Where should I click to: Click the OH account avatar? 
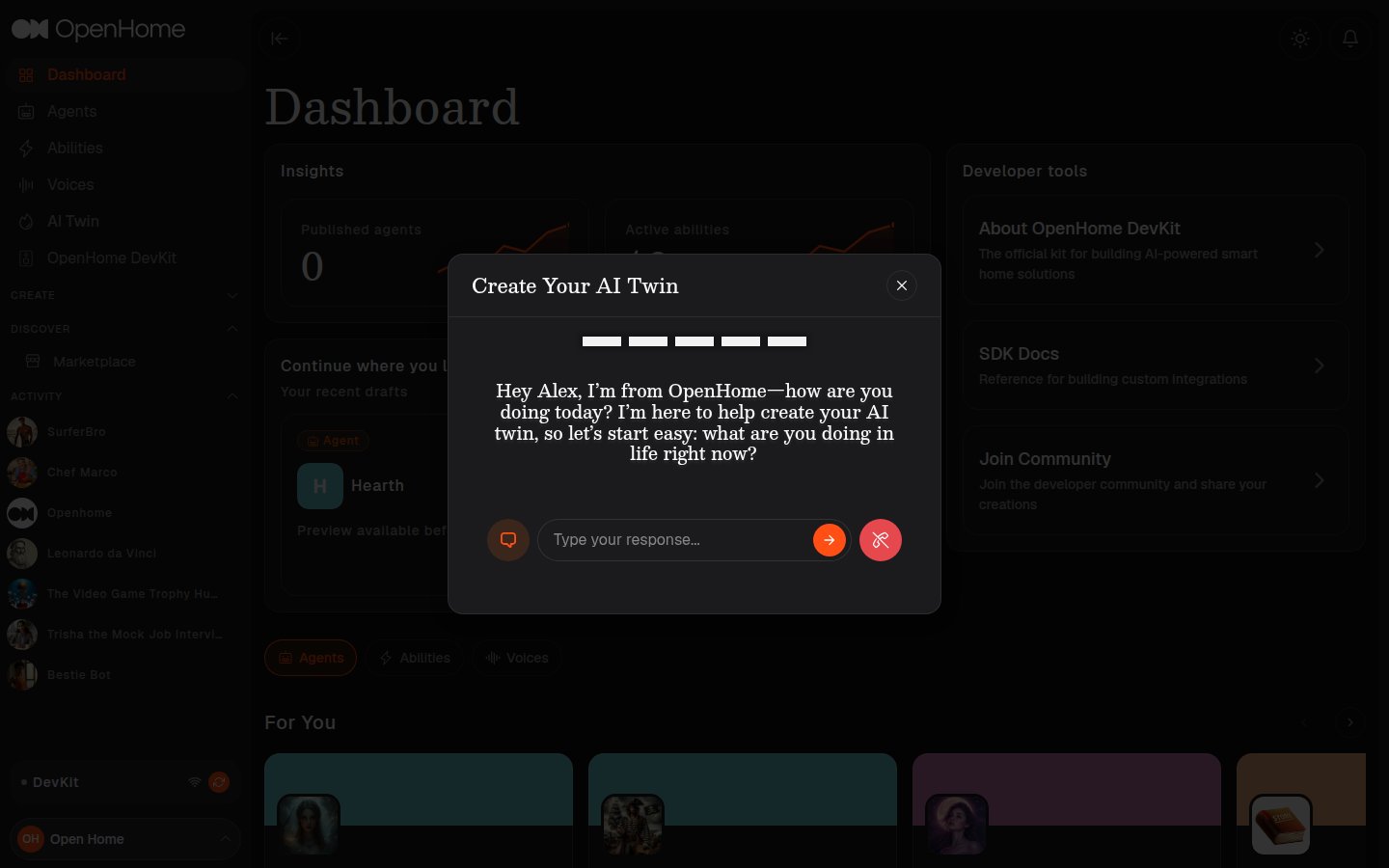click(x=31, y=839)
